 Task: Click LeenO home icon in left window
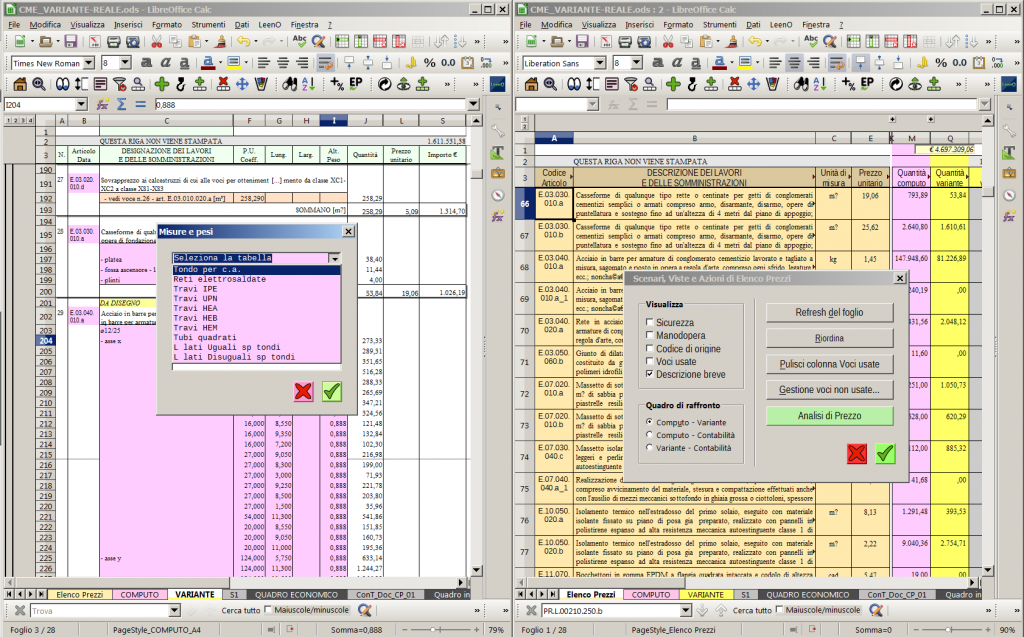point(20,84)
